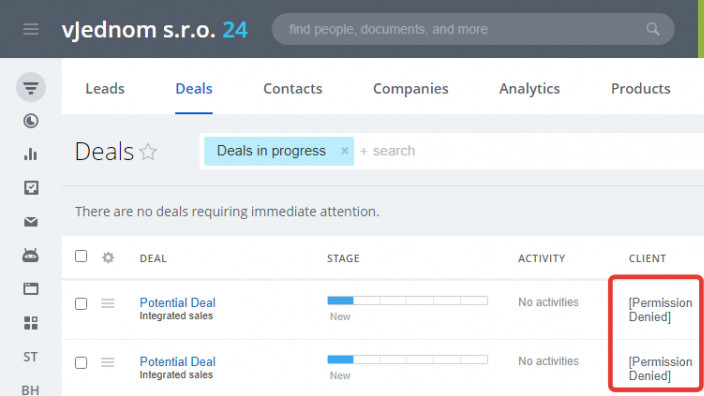Open row menu for second Potential Deal
Screen dimensions: 704x396
(x=108, y=362)
